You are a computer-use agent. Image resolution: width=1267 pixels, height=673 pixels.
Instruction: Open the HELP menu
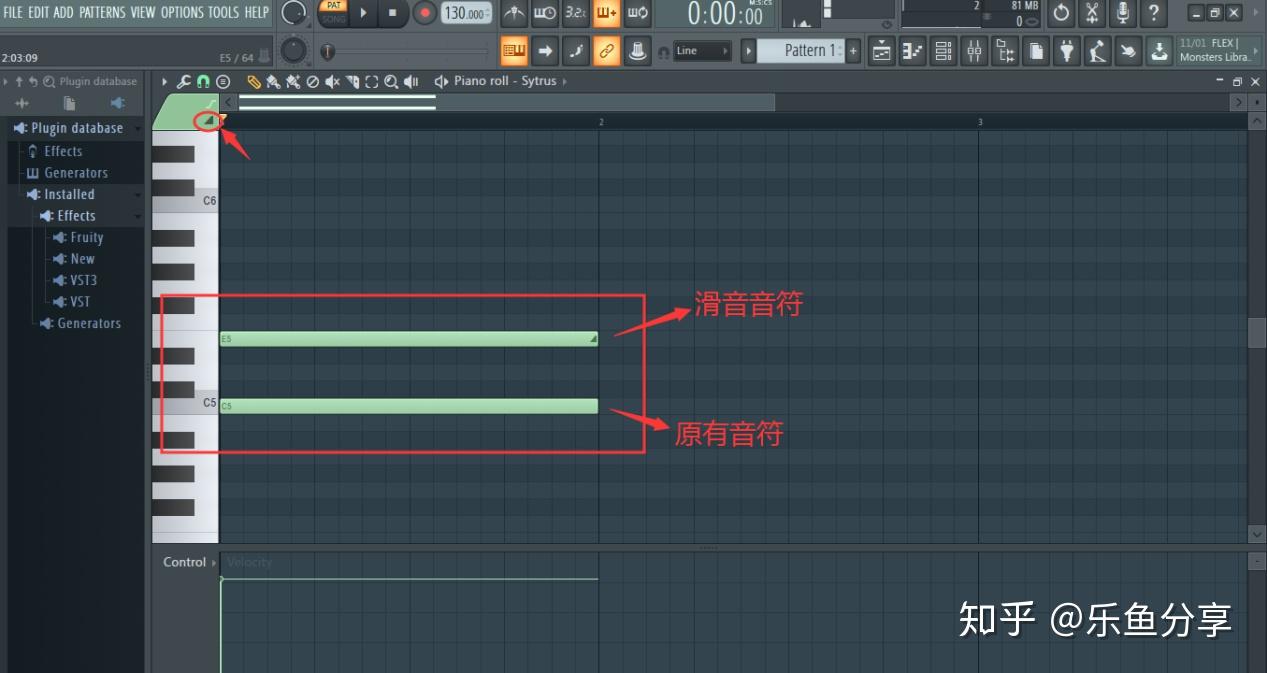[x=257, y=12]
